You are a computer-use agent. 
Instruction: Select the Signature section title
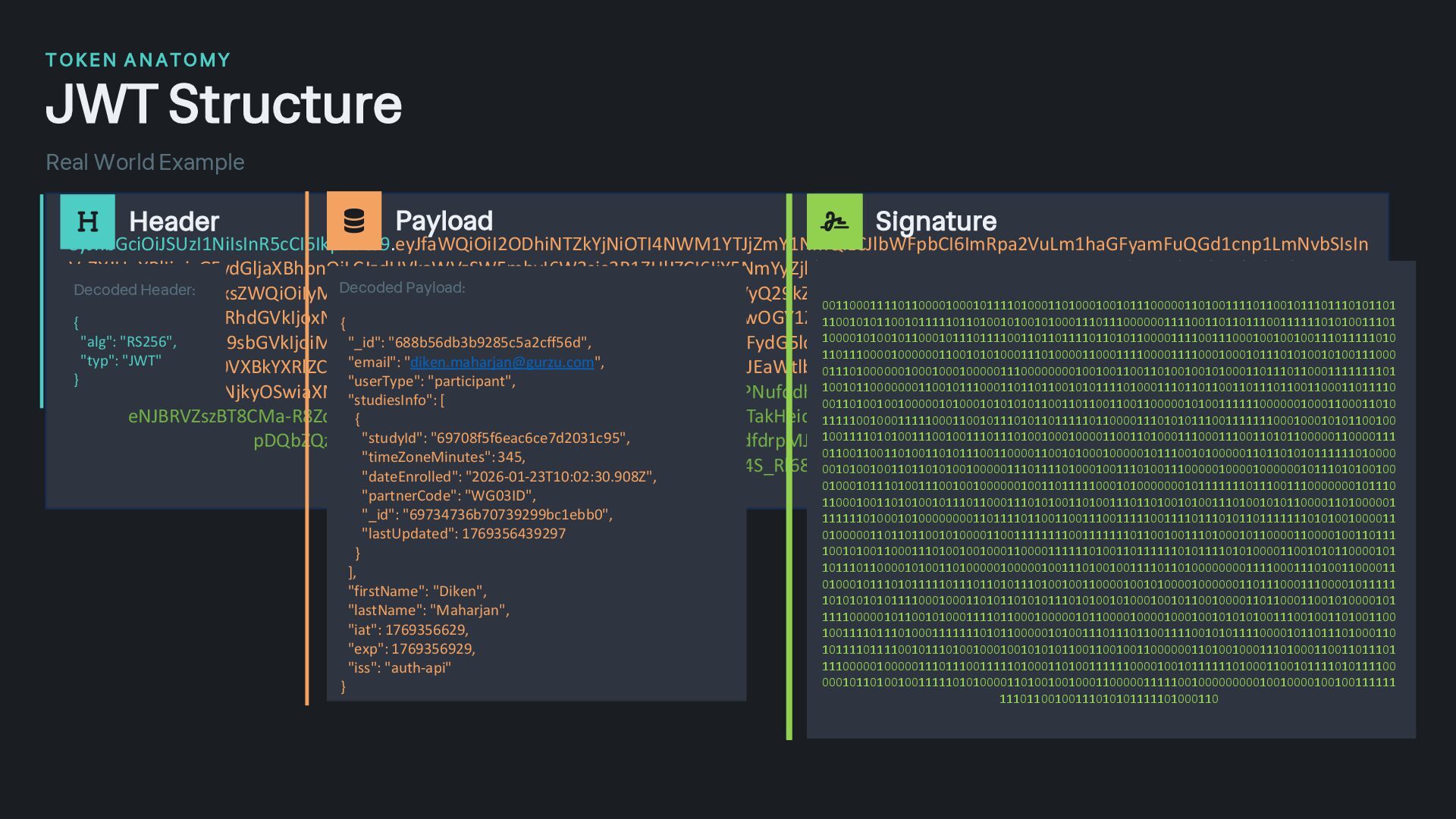click(x=935, y=221)
